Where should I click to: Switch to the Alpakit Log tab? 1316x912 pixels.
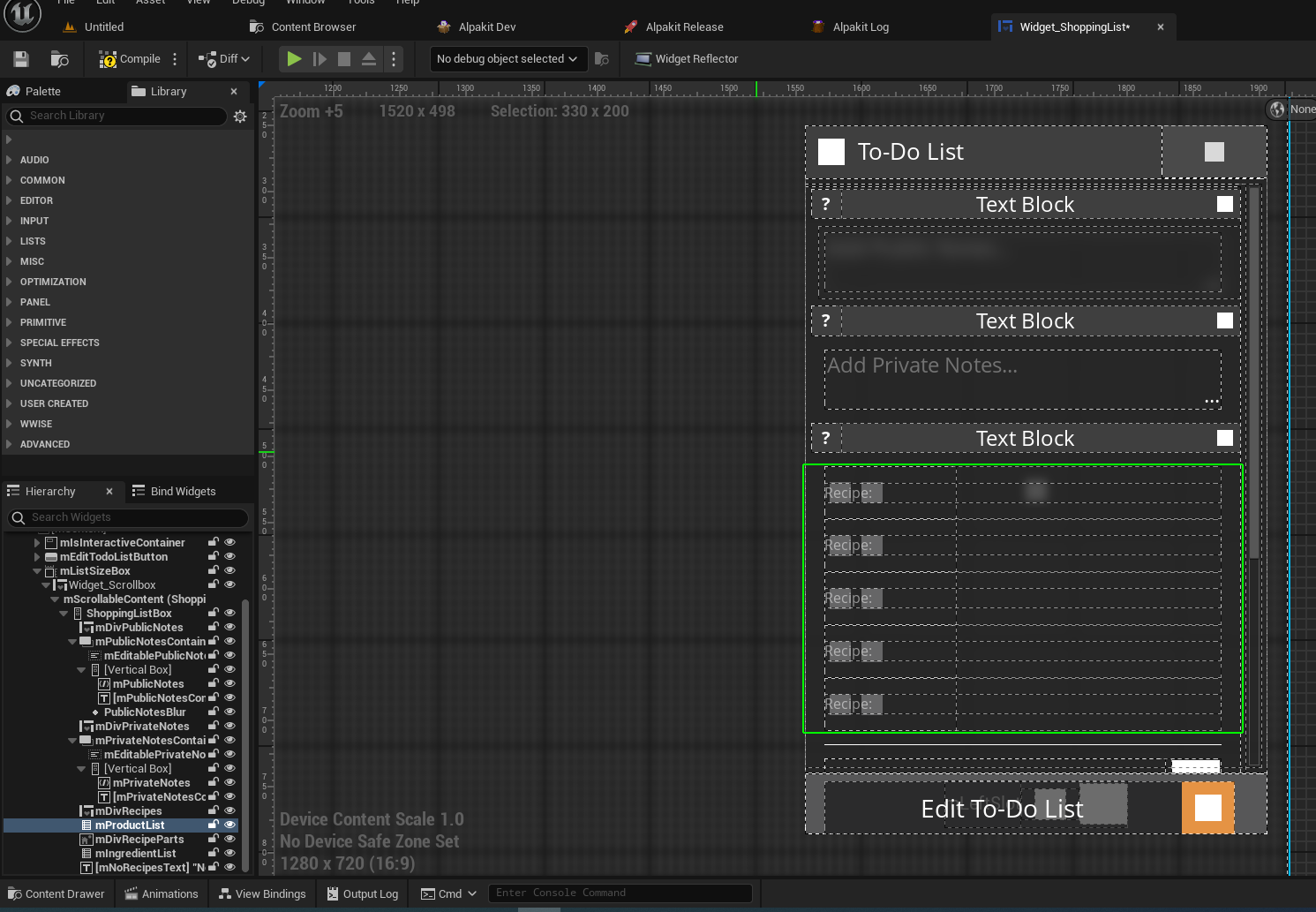(851, 27)
